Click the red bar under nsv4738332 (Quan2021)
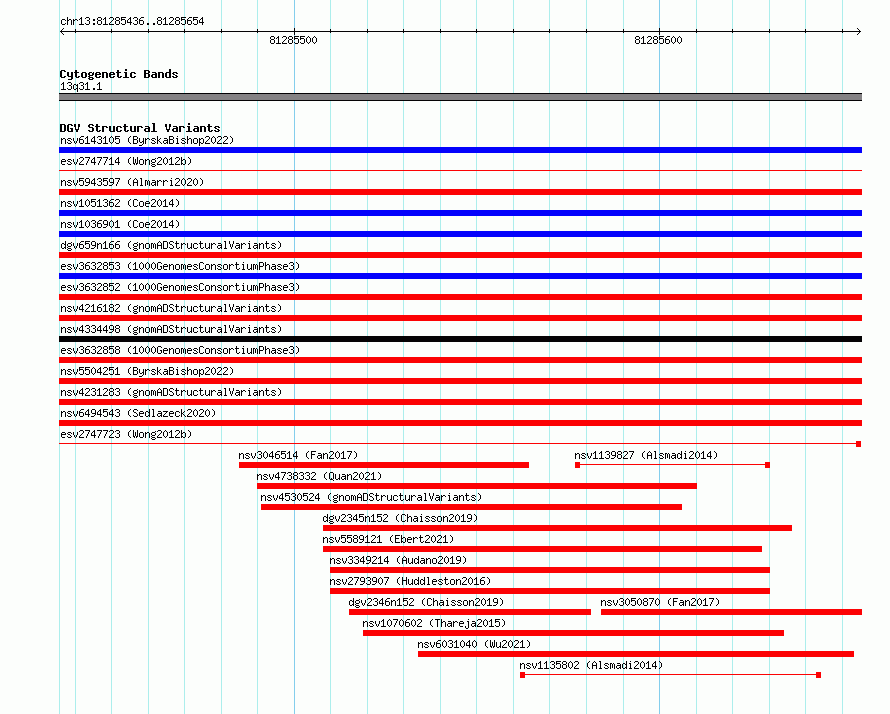Viewport: 890px width, 714px height. [x=477, y=486]
